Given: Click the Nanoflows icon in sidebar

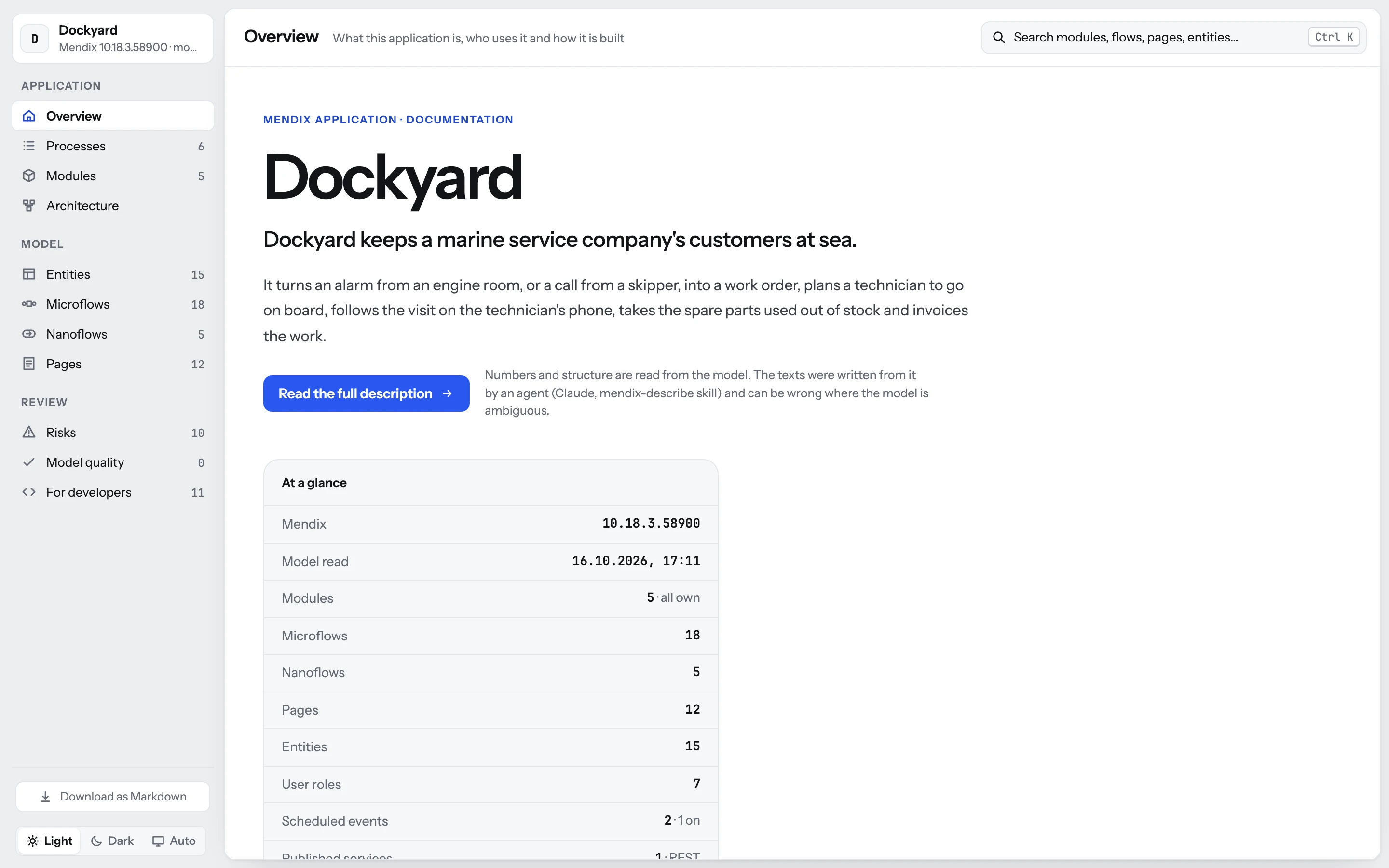Looking at the screenshot, I should (29, 334).
